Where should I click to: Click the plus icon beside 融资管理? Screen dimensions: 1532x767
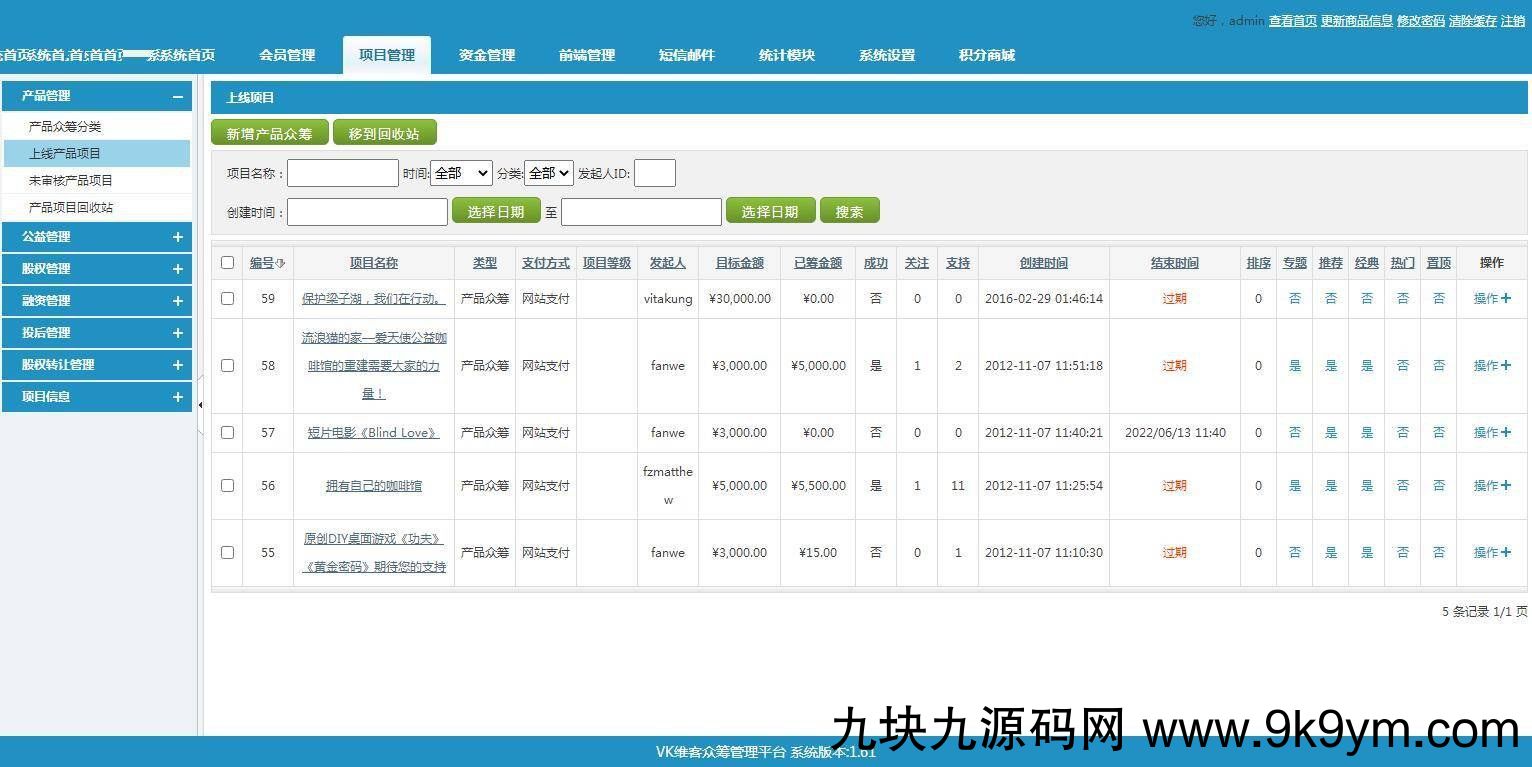[177, 301]
